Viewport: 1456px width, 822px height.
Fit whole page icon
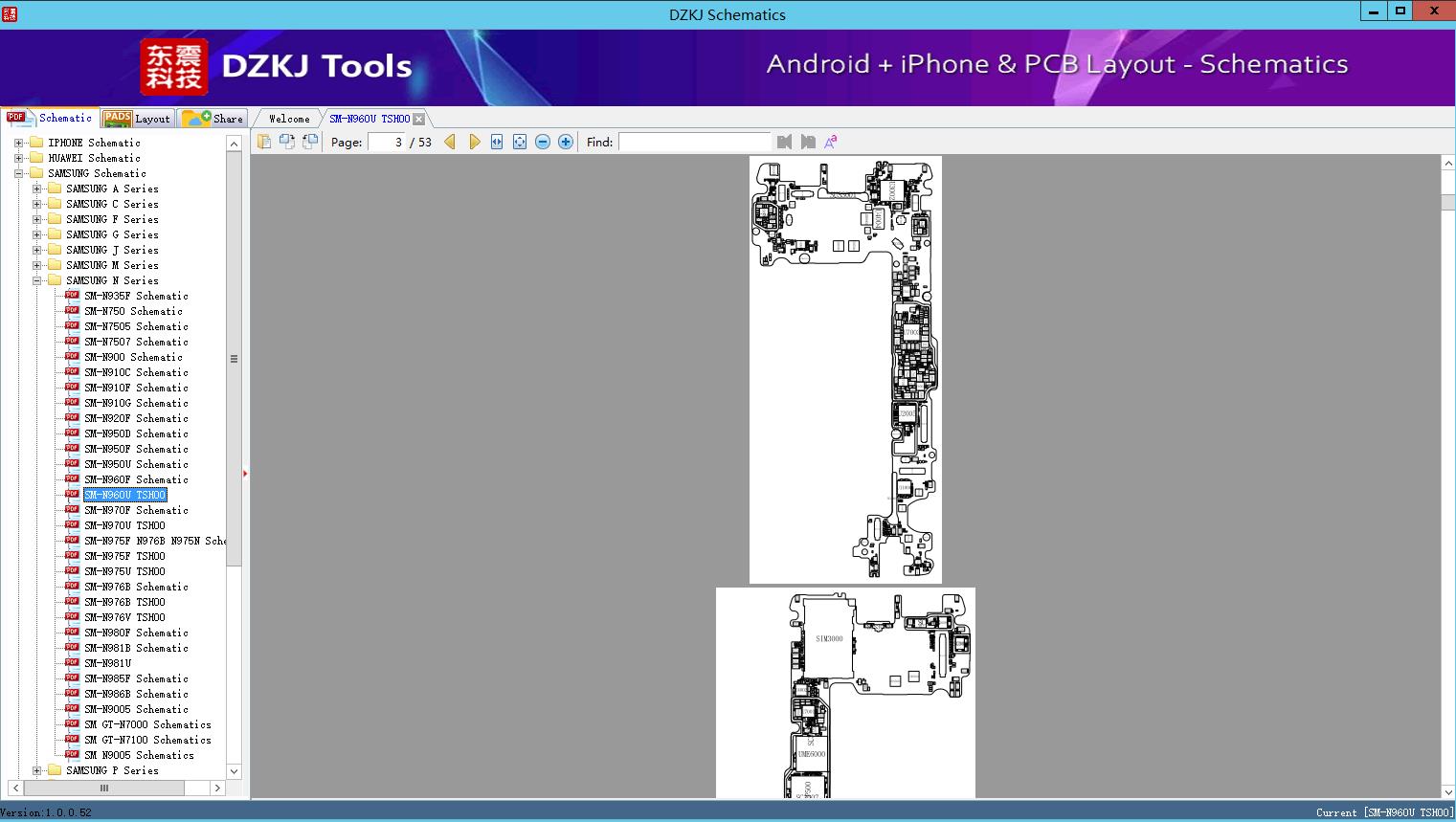520,142
